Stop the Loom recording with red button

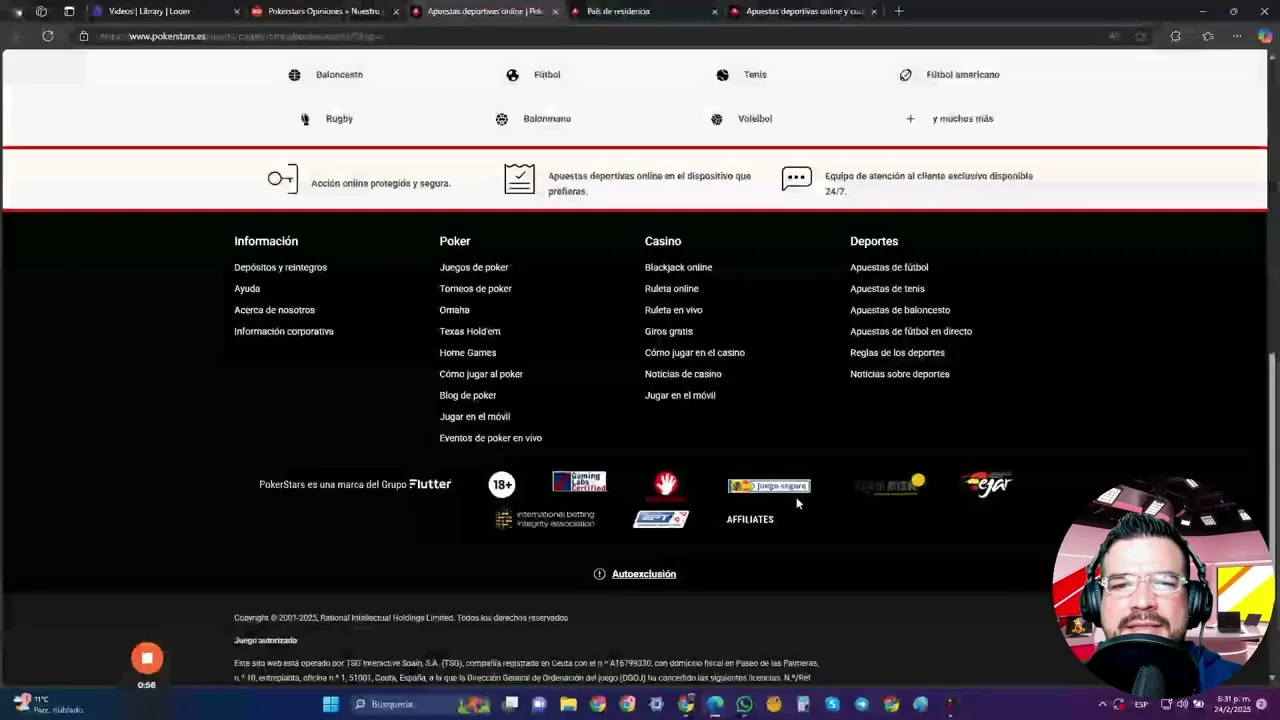tap(147, 658)
